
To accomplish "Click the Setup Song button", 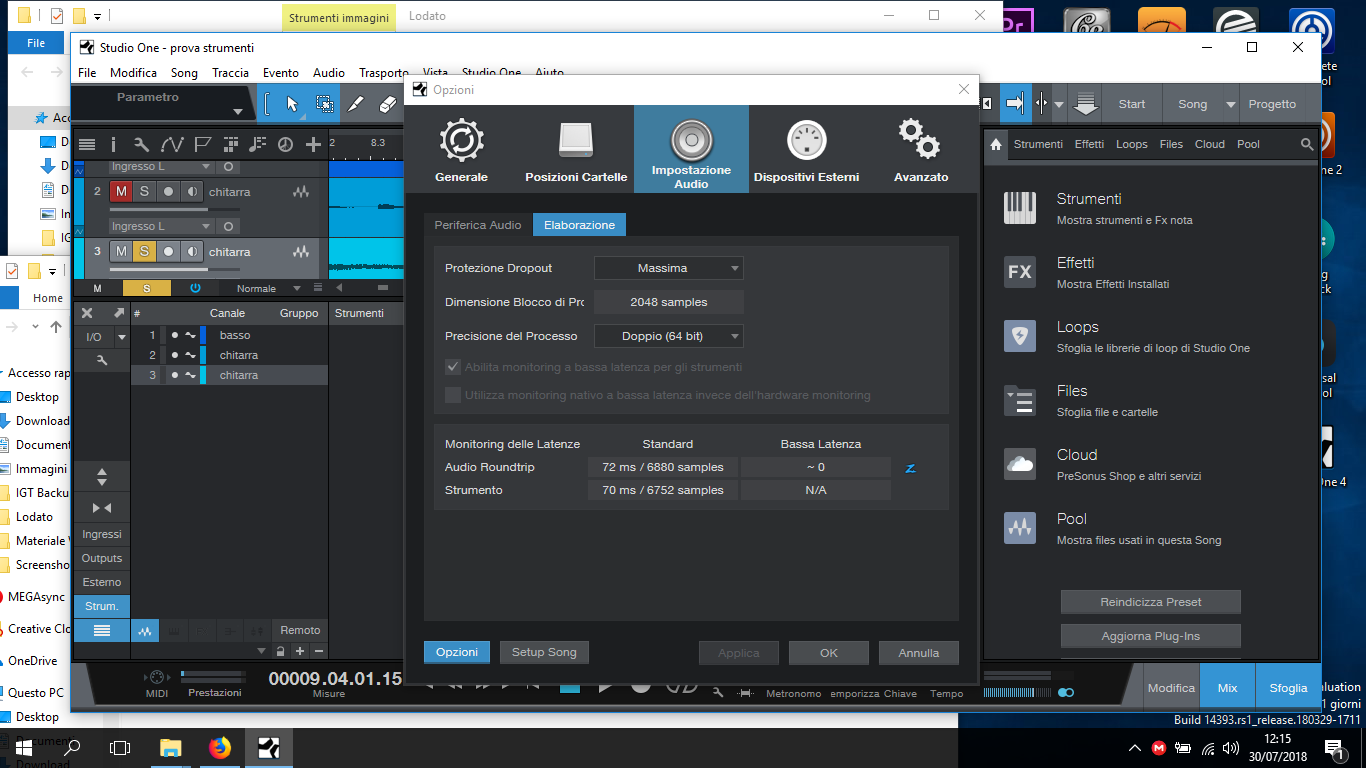I will [544, 653].
